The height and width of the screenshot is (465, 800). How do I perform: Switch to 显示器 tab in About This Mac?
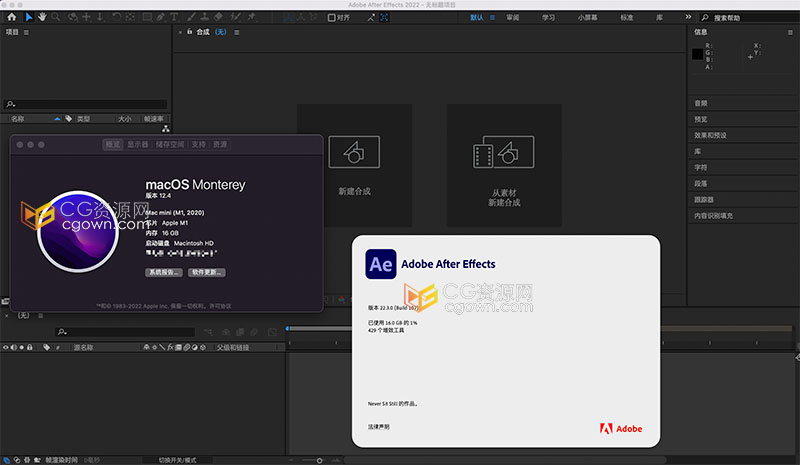point(138,144)
